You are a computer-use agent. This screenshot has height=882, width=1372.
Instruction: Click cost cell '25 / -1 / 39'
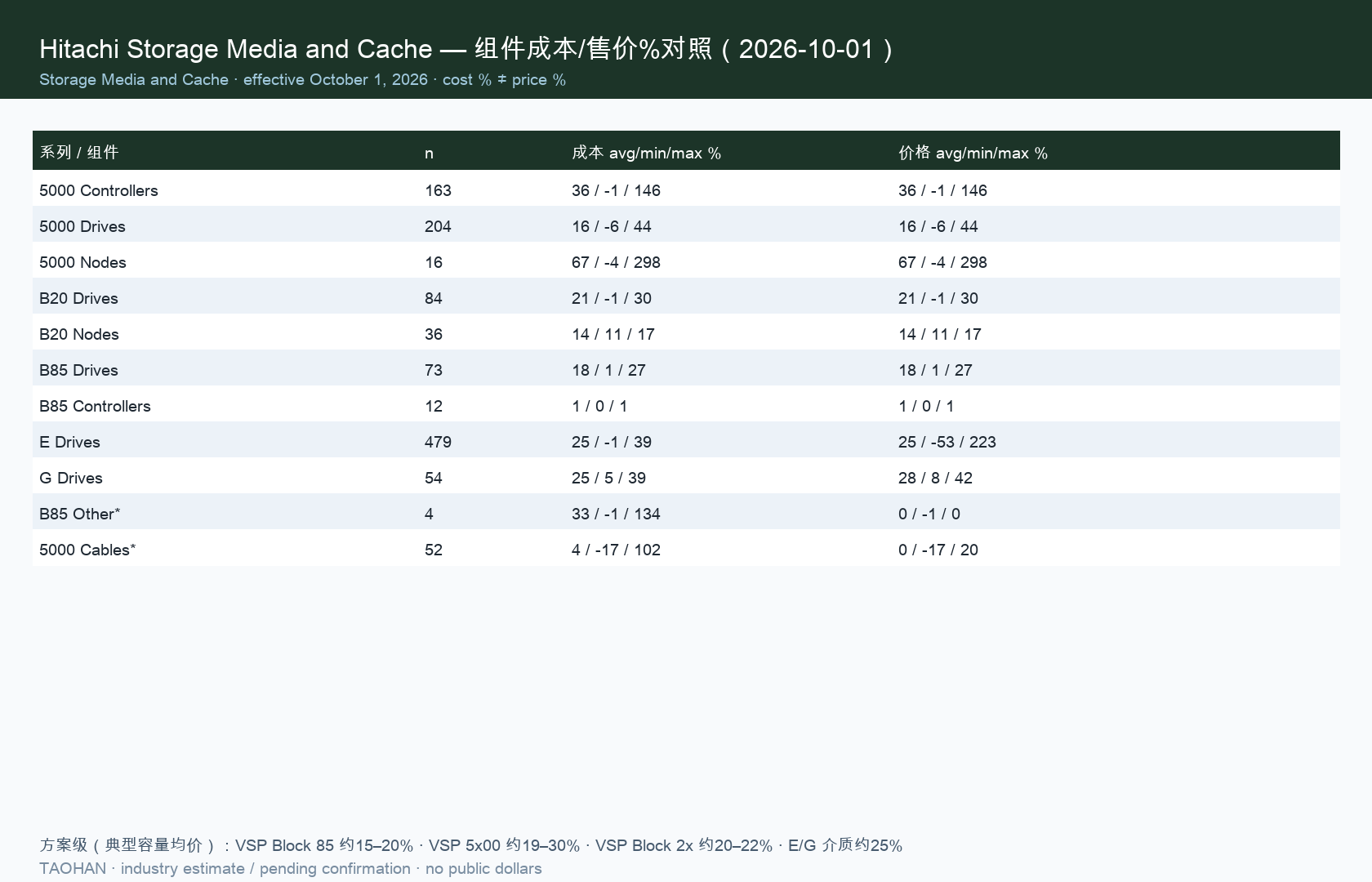[612, 442]
